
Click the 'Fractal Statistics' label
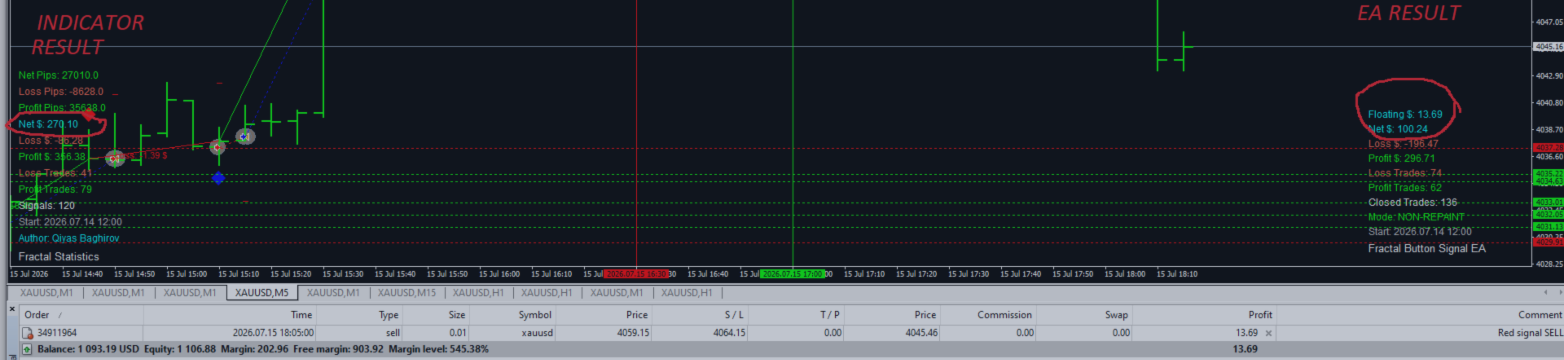pyautogui.click(x=59, y=256)
